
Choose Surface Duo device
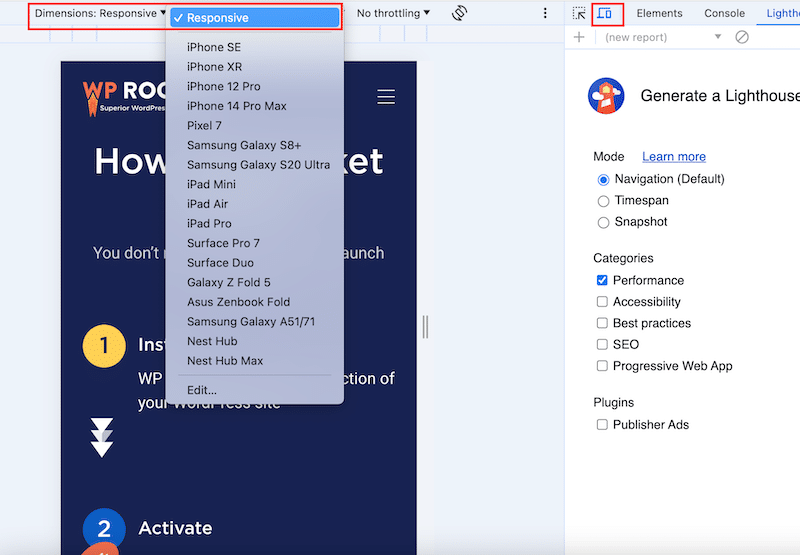point(220,263)
